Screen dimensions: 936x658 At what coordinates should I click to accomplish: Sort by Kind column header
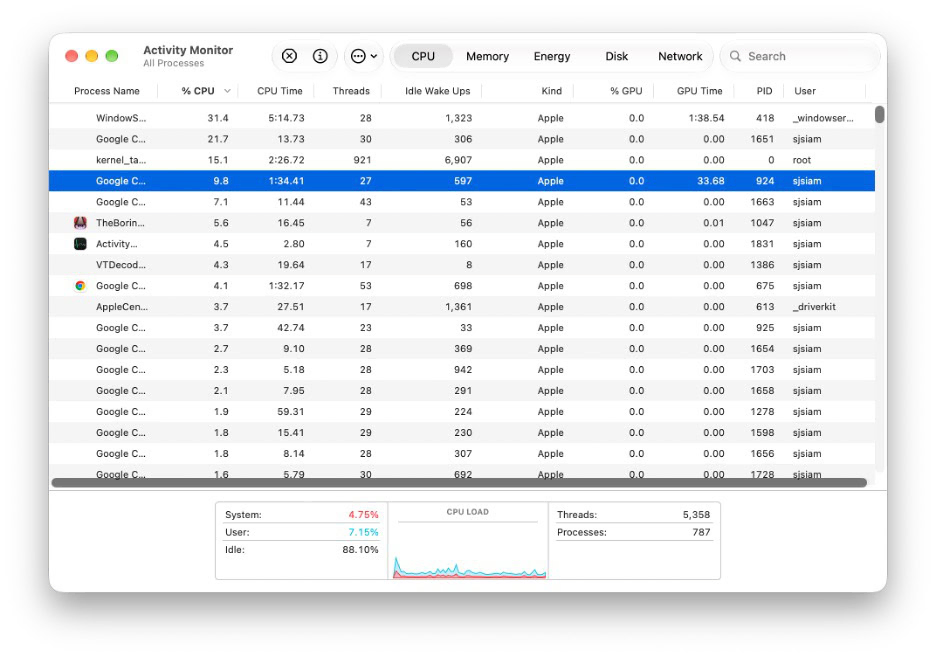552,91
